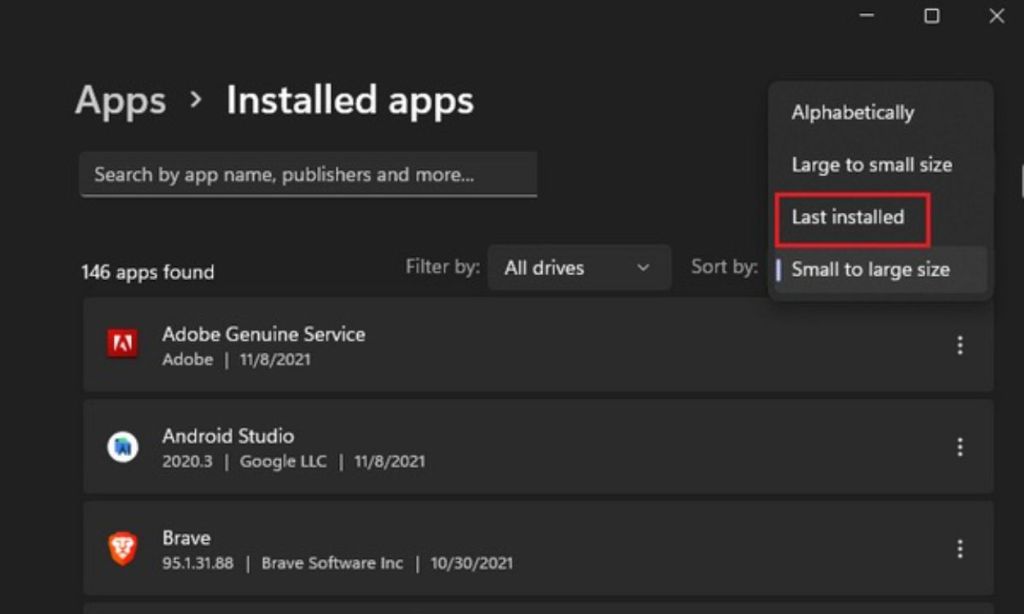Open more options for Adobe Genuine Service
The width and height of the screenshot is (1024, 614).
(x=959, y=345)
